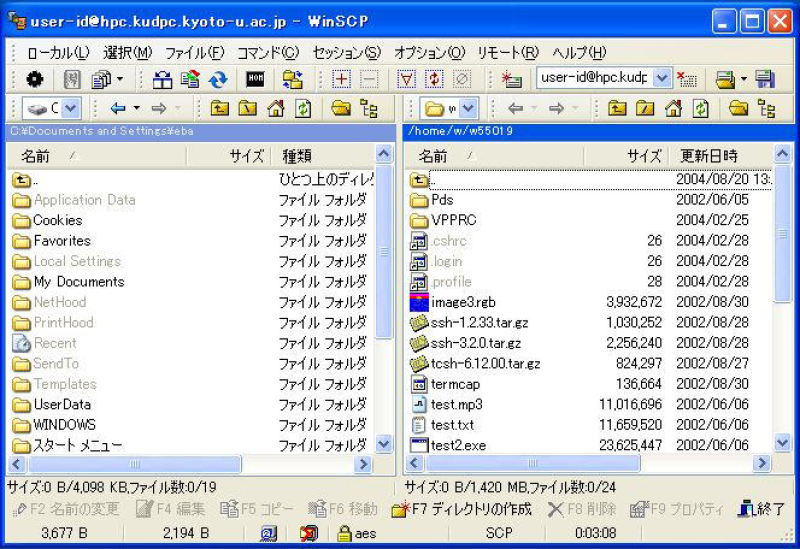Viewport: 800px width, 549px height.
Task: Refresh the local panel listing
Action: 303,108
